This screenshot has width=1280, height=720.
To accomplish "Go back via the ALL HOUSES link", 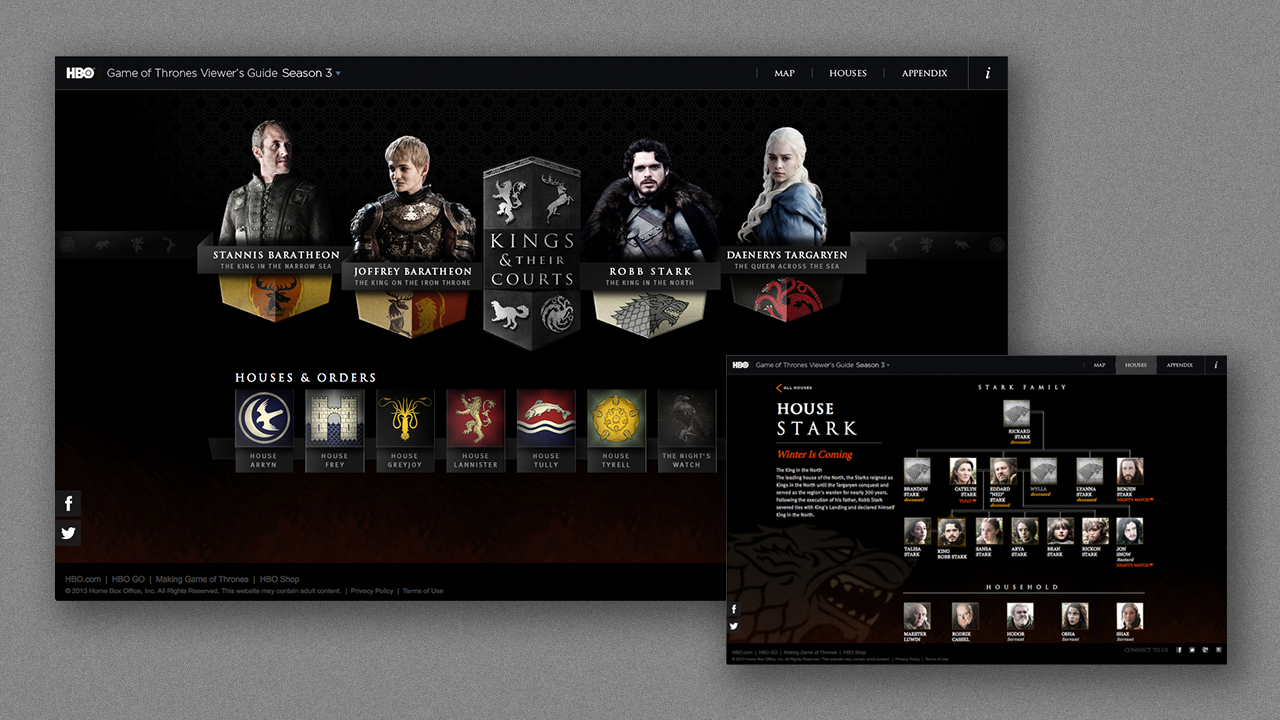I will click(791, 386).
